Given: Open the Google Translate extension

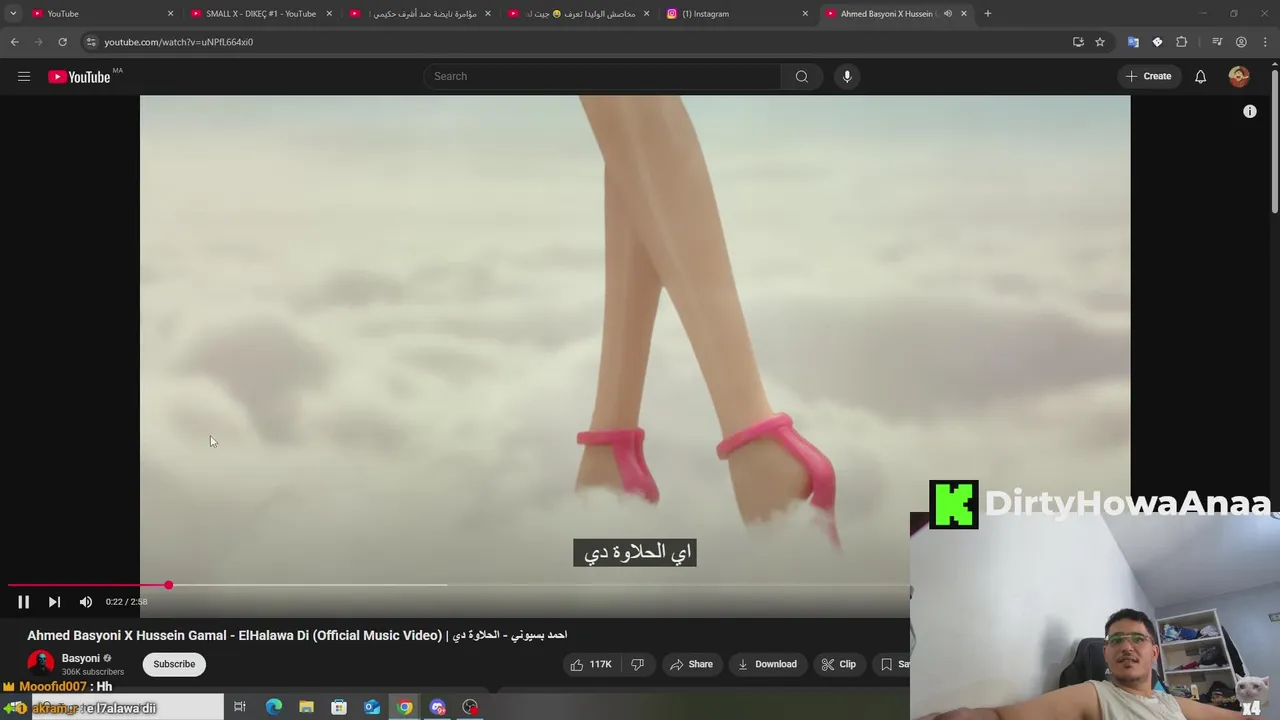Looking at the screenshot, I should click(x=1133, y=42).
